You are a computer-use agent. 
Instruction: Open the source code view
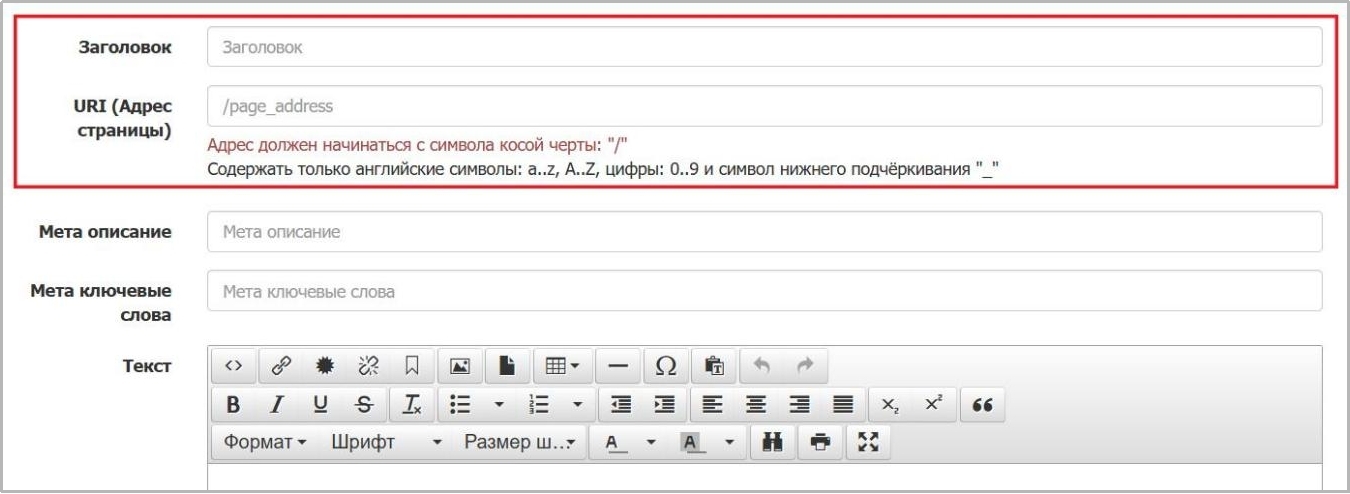(x=232, y=366)
